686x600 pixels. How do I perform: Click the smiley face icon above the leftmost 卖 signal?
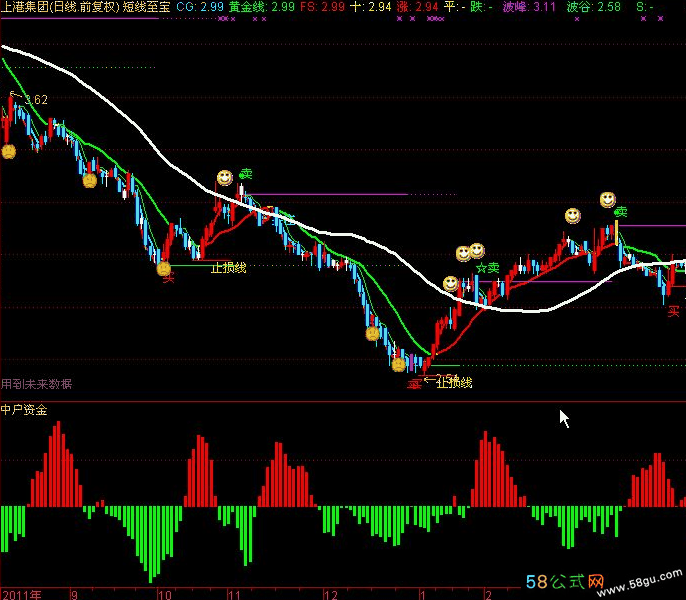226,178
